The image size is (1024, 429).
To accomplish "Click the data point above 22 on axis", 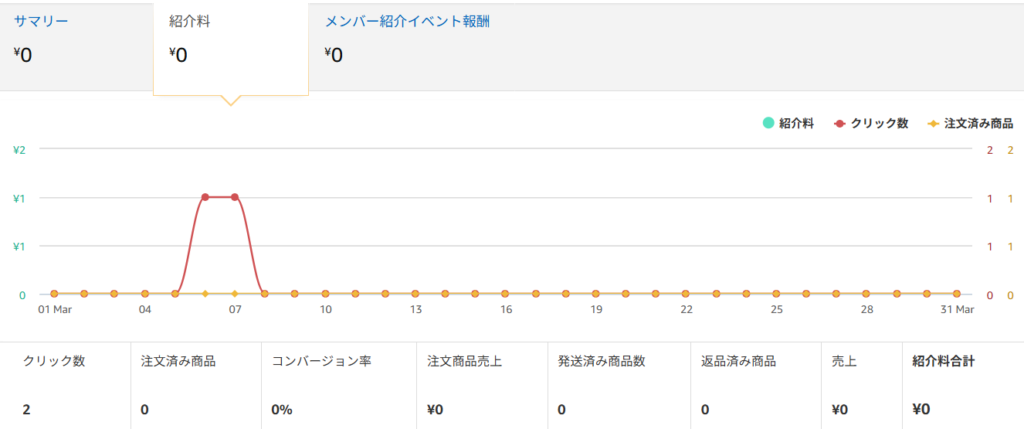I will (x=686, y=294).
